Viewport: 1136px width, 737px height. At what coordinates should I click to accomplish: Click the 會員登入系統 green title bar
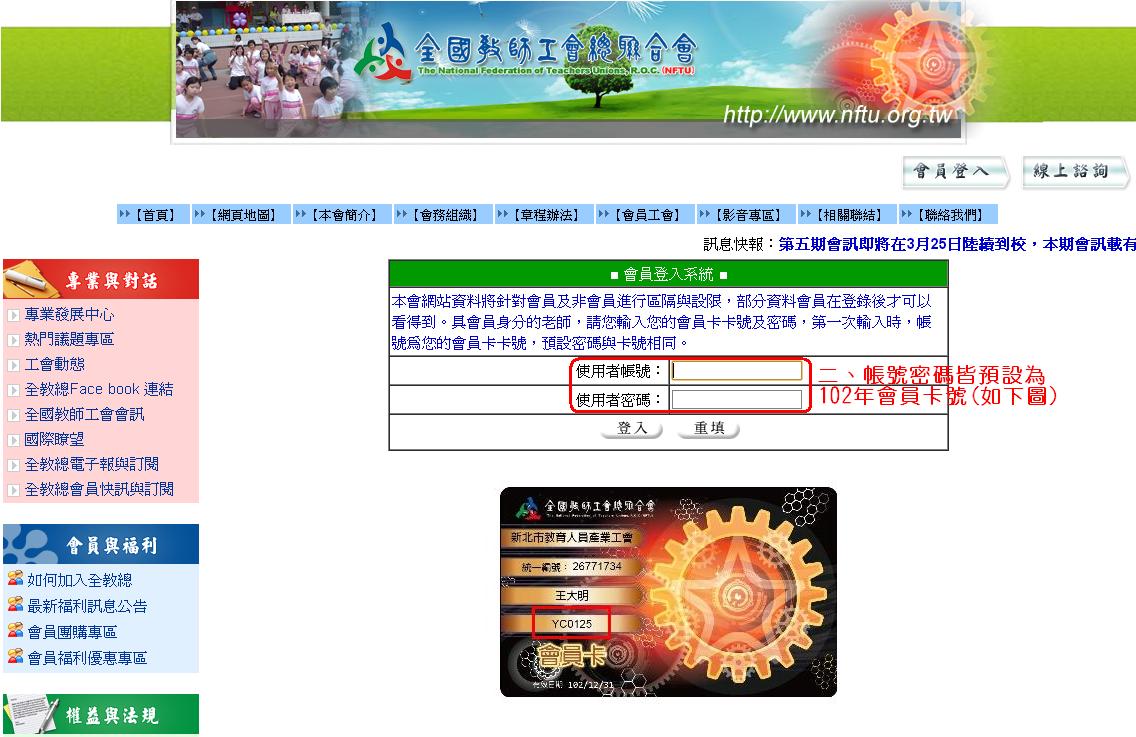(668, 274)
